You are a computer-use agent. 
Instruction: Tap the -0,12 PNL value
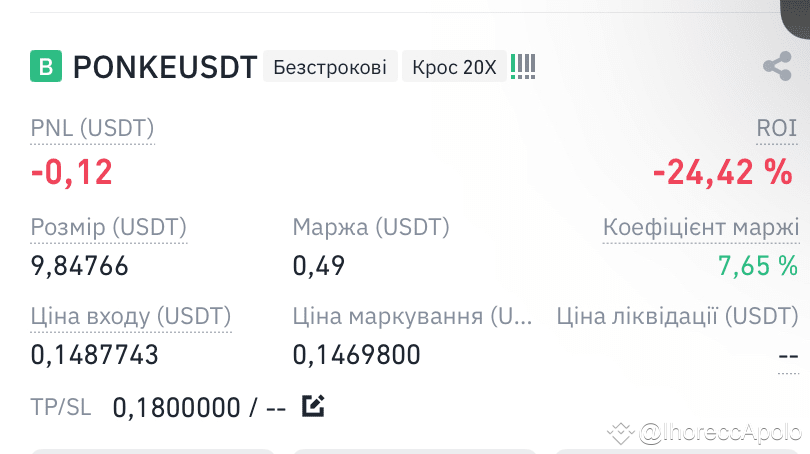(71, 173)
